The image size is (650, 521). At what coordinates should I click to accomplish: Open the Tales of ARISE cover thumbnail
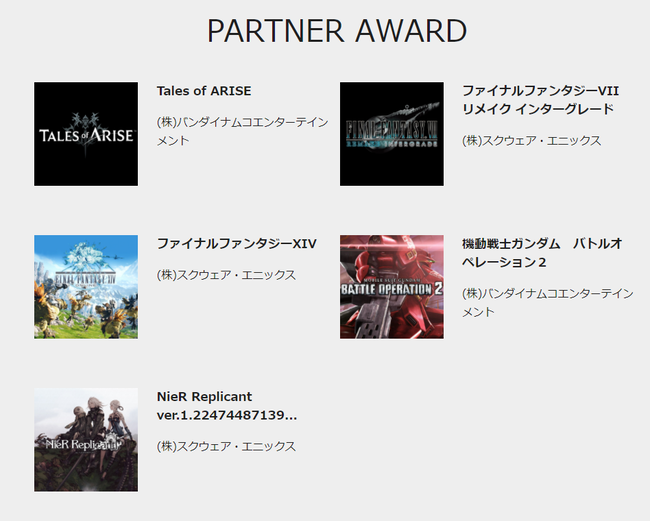pos(86,134)
